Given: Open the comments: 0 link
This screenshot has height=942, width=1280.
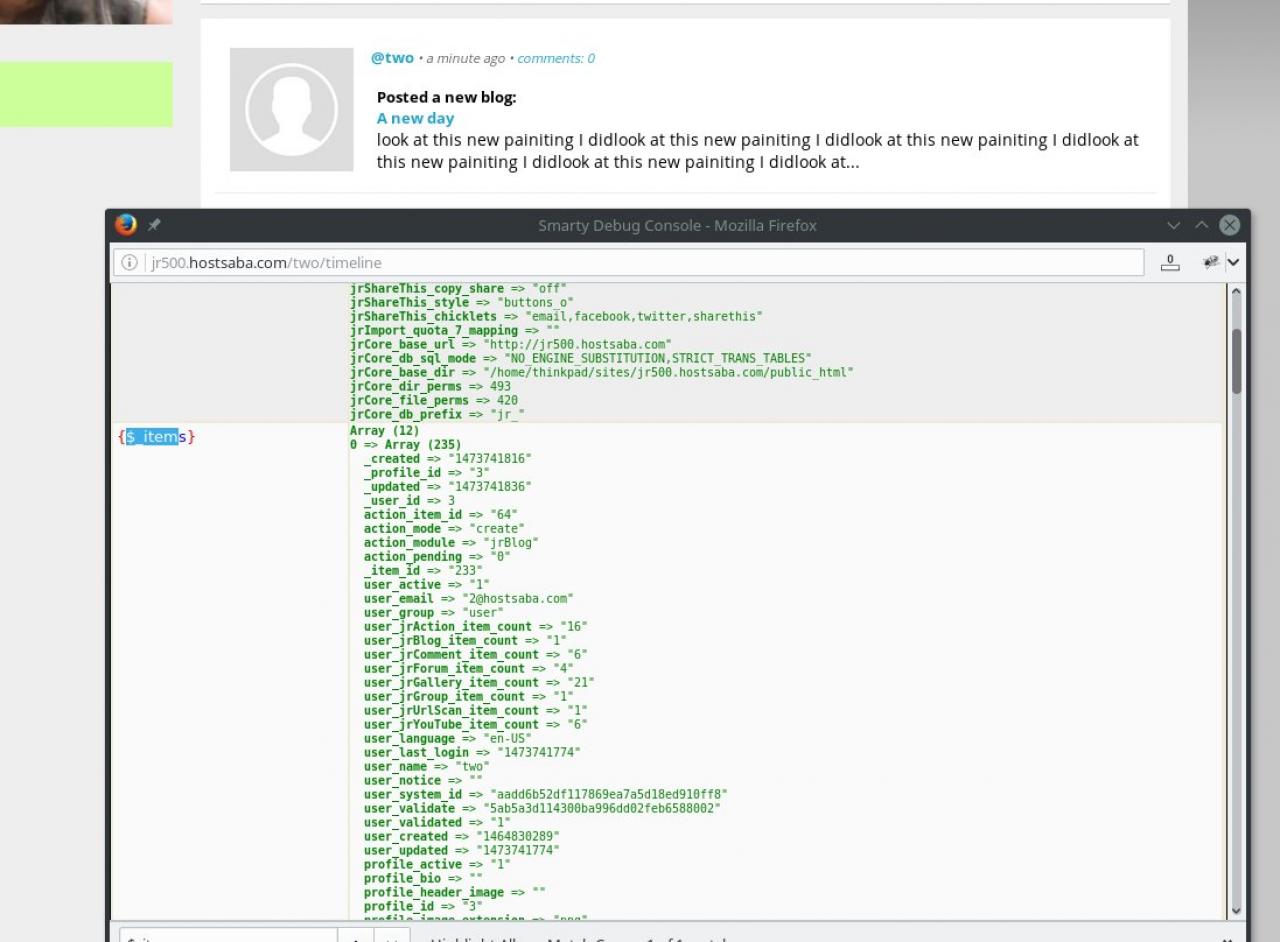Looking at the screenshot, I should point(556,58).
